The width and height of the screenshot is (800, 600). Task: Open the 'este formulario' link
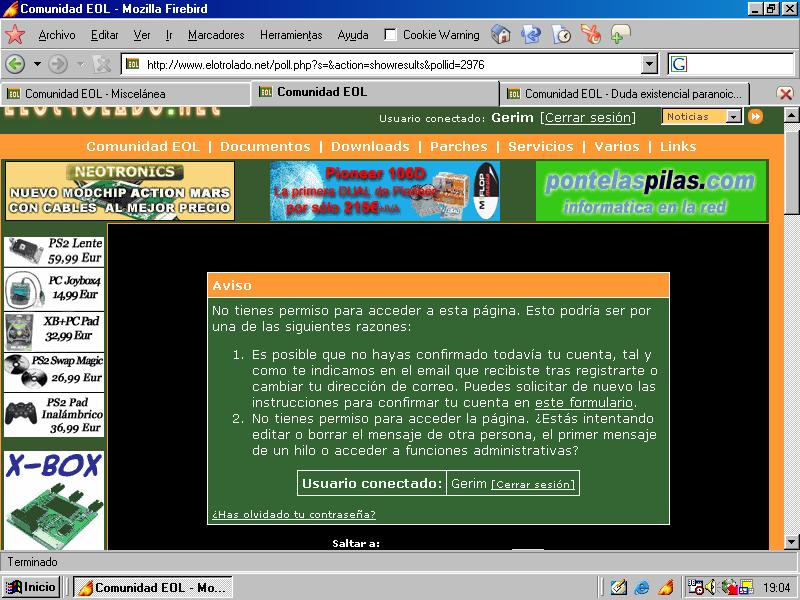point(584,403)
